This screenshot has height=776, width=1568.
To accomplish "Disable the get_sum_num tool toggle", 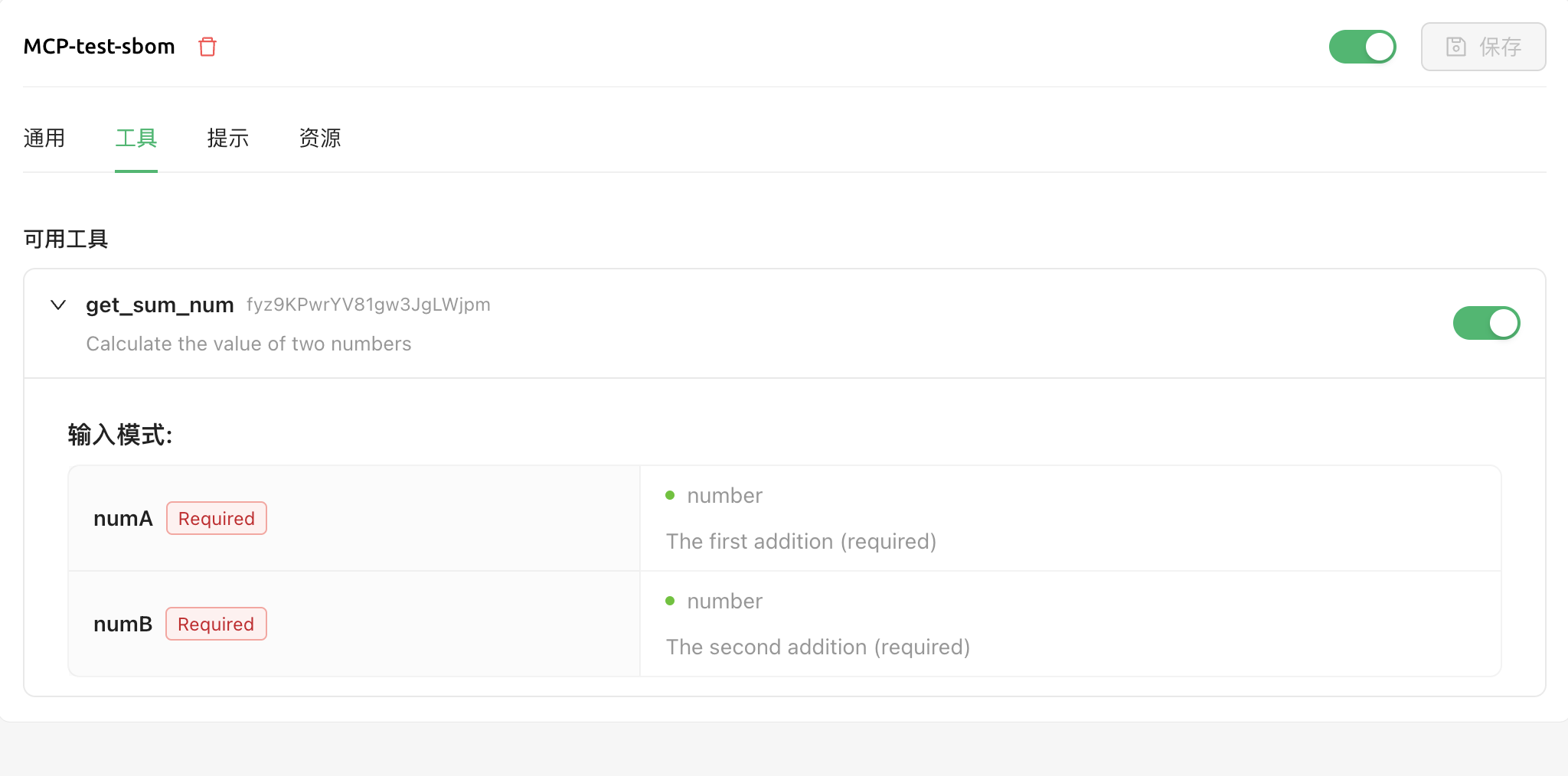I will [x=1486, y=323].
